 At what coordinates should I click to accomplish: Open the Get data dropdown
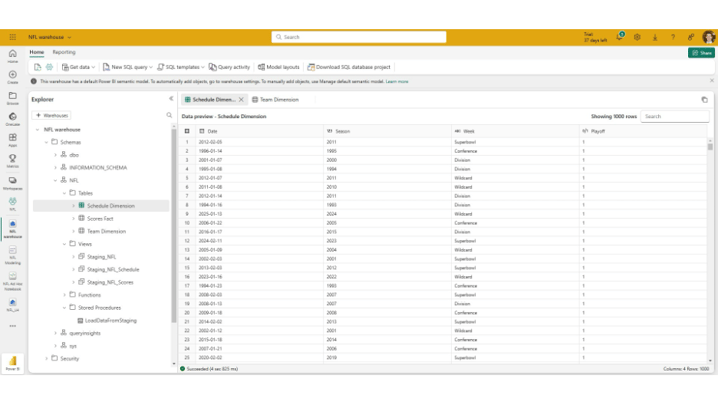click(79, 67)
